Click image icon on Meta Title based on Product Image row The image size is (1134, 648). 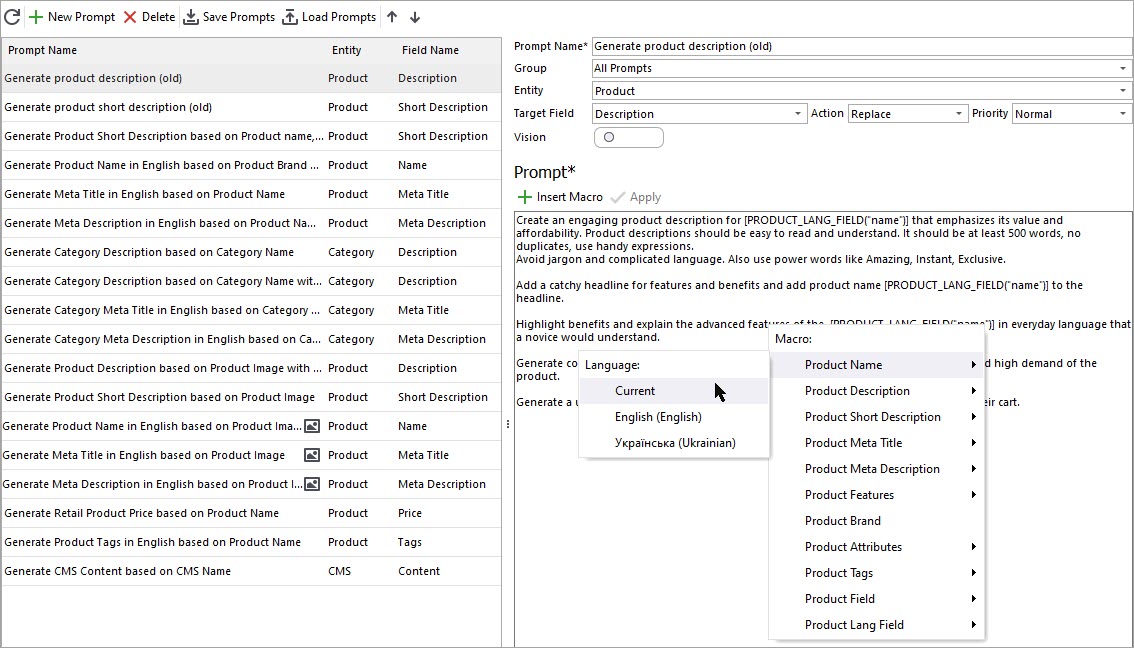[312, 455]
